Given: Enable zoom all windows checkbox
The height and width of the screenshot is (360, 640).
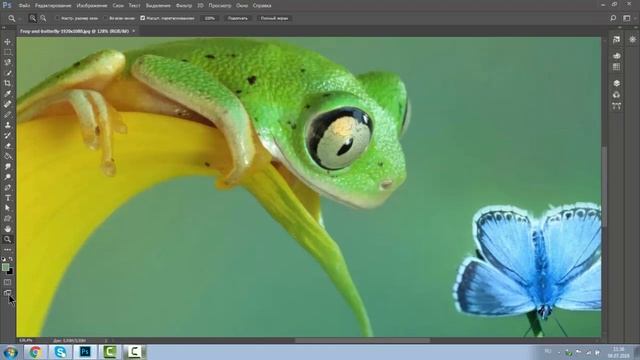Looking at the screenshot, I should coord(106,18).
